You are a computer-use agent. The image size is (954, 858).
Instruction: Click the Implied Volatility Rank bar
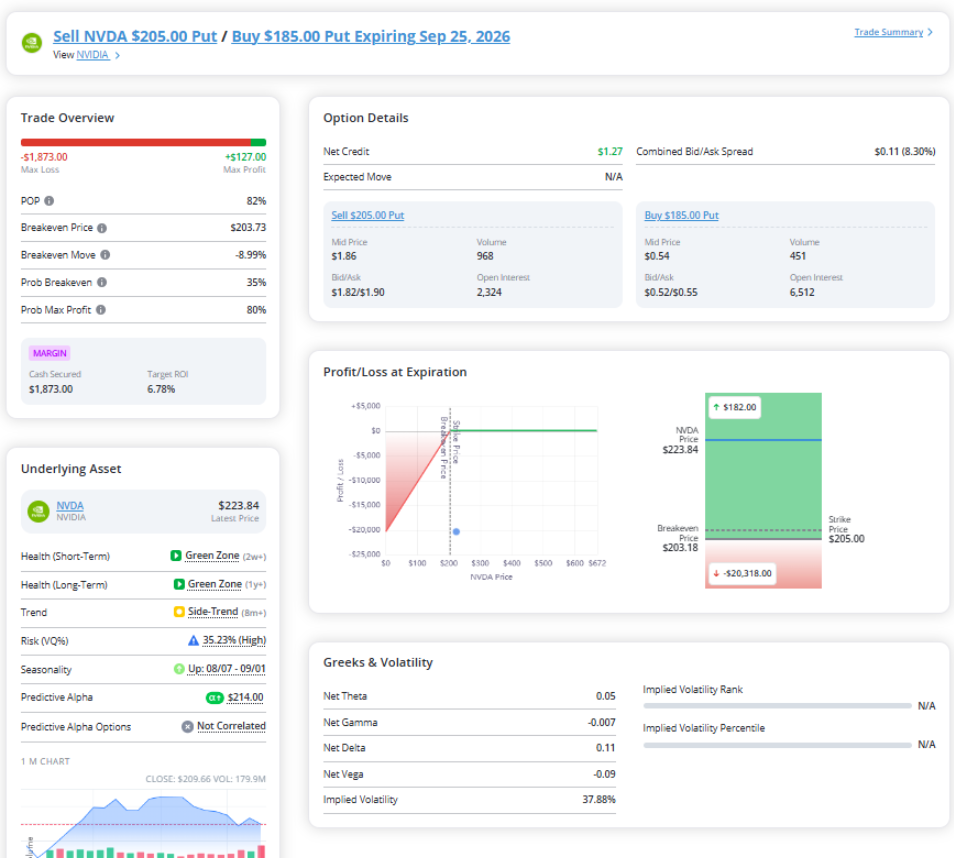point(777,706)
